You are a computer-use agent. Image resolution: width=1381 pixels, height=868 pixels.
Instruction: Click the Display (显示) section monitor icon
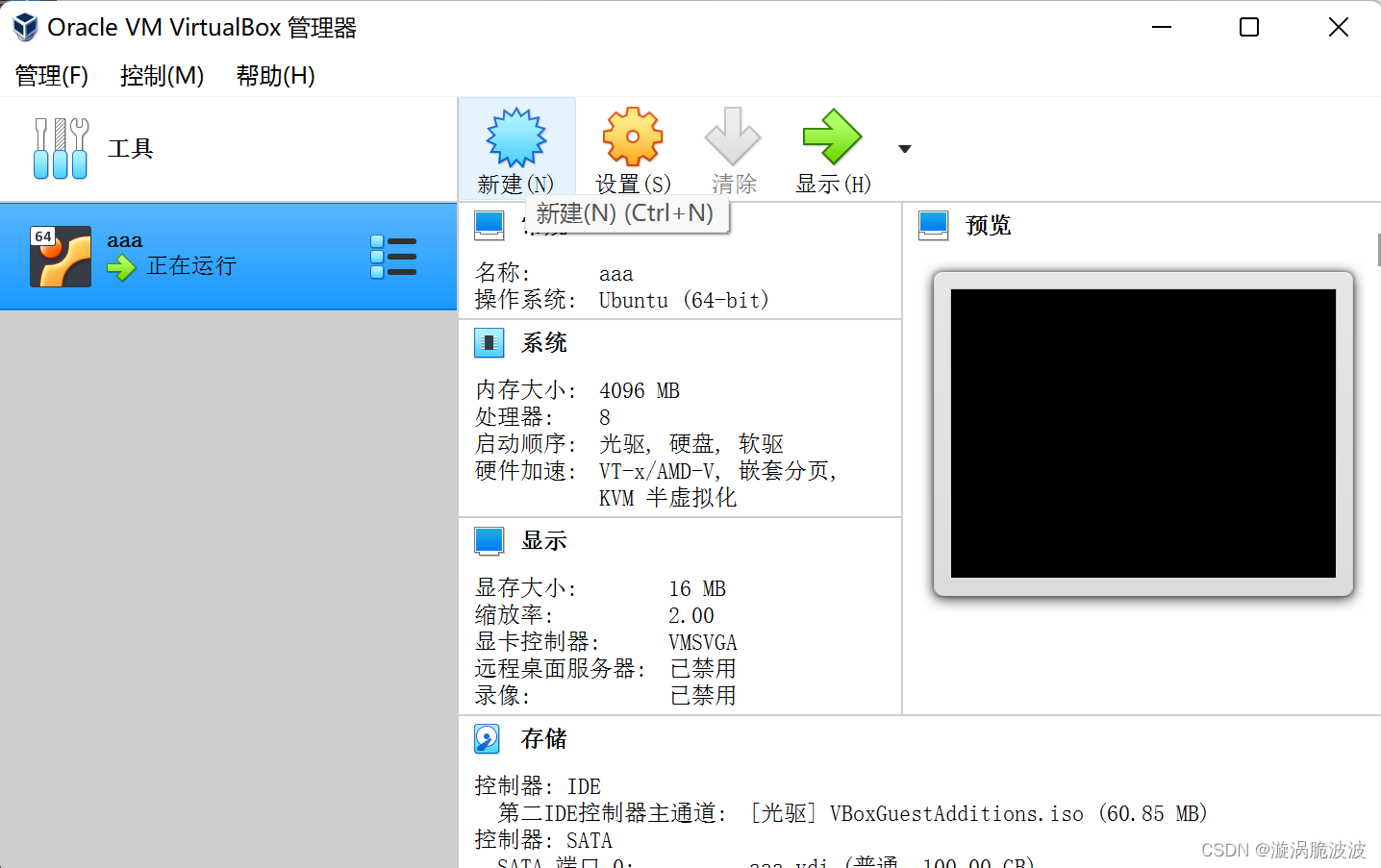490,541
